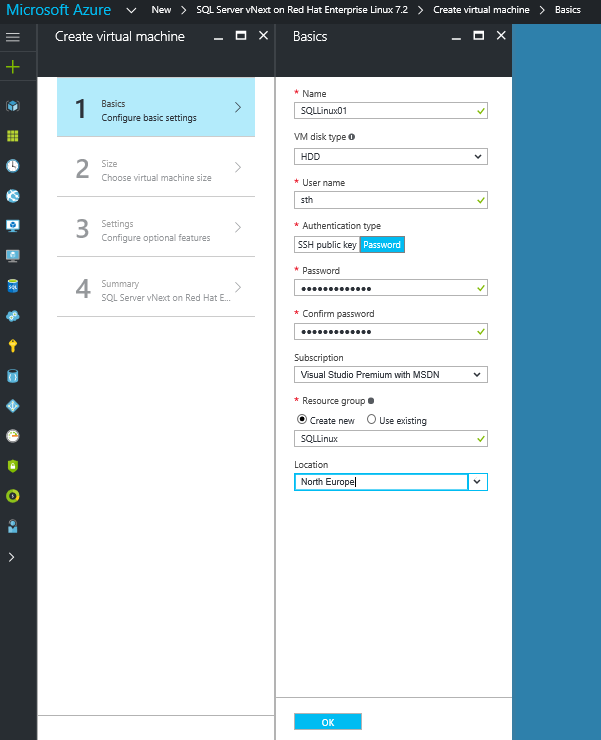Viewport: 601px width, 740px height.
Task: Expand the Microsoft Azure logo dropdown chevron
Action: click(131, 10)
